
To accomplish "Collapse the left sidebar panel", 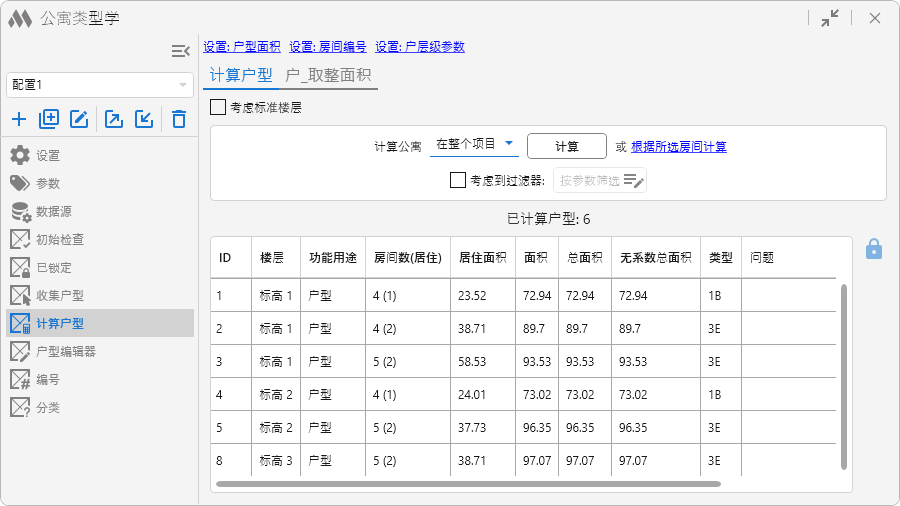I will [x=180, y=51].
